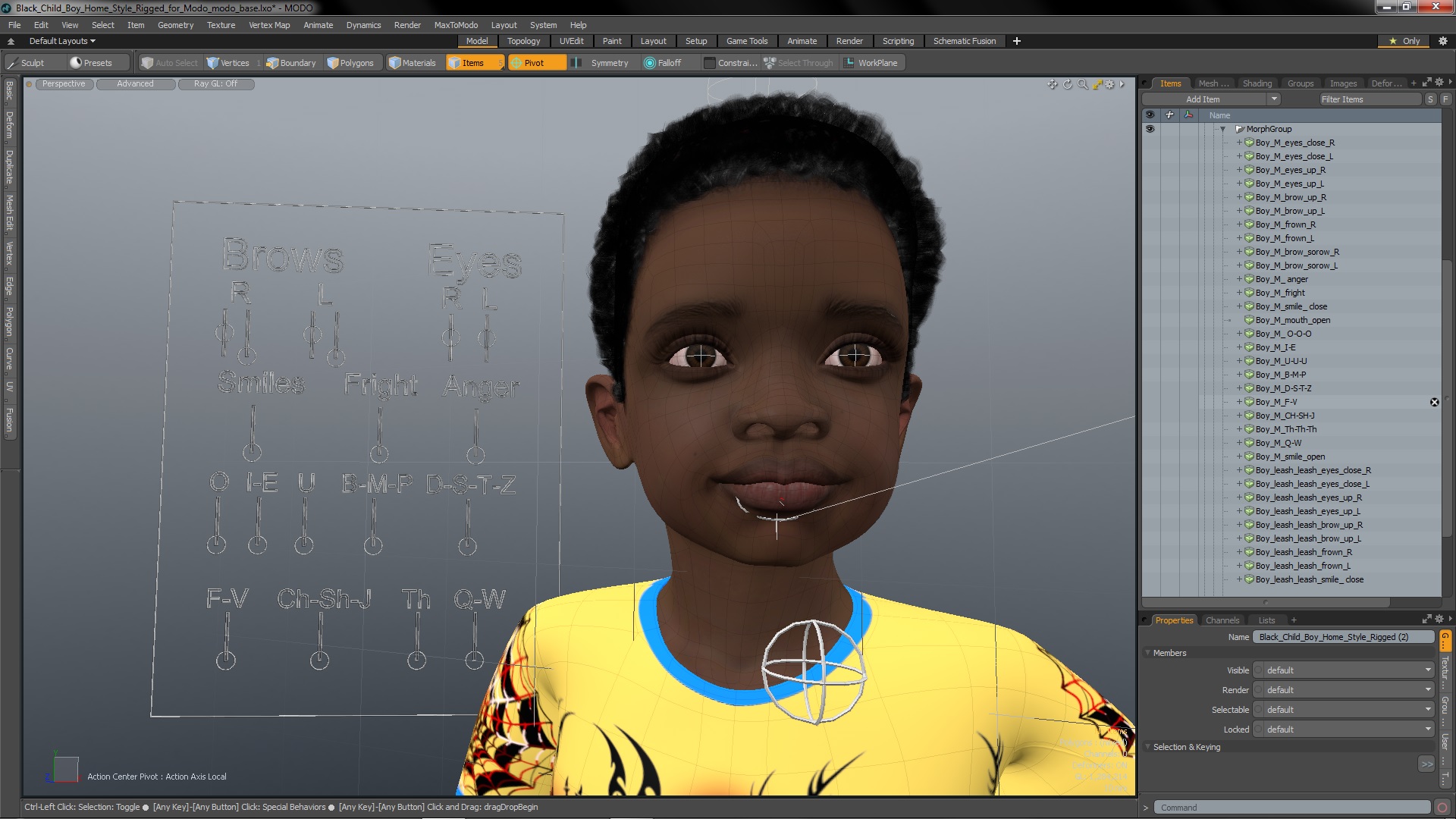Image resolution: width=1456 pixels, height=819 pixels.
Task: Click the viewport zoom magnifier icon
Action: 1083,84
